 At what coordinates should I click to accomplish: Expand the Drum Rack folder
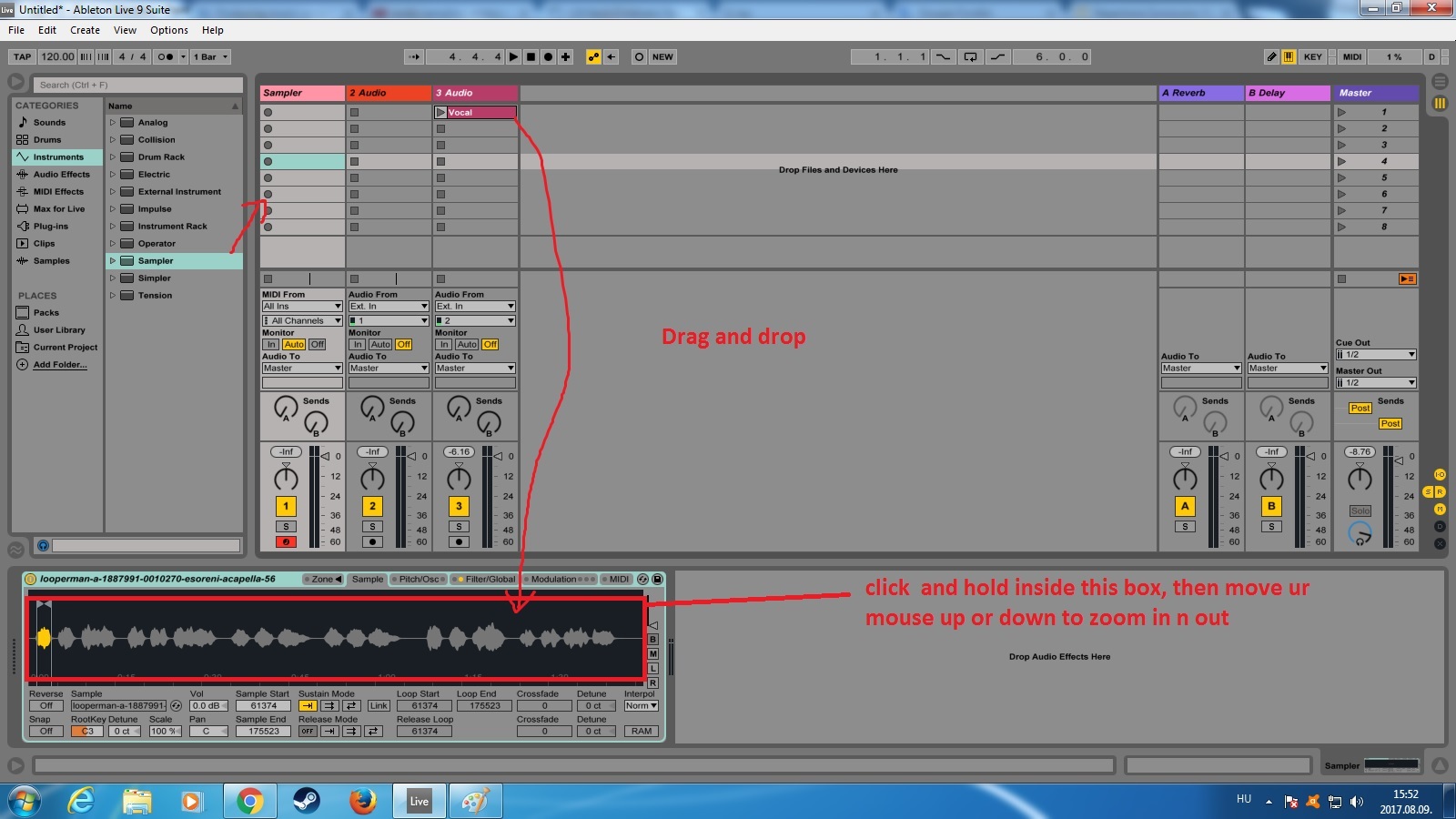(113, 157)
